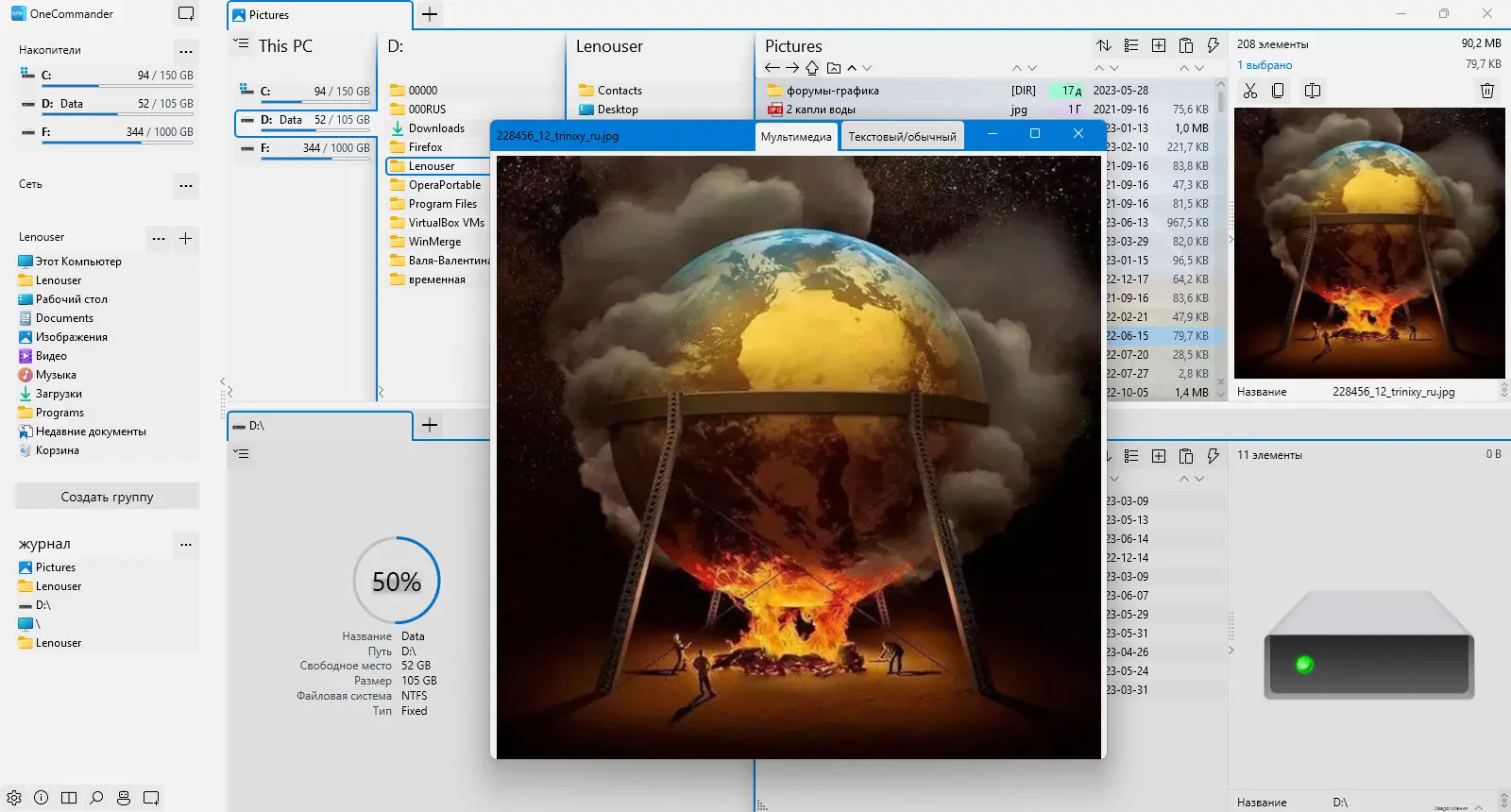
Task: Click the '1 выбрано' link
Action: 1265,65
